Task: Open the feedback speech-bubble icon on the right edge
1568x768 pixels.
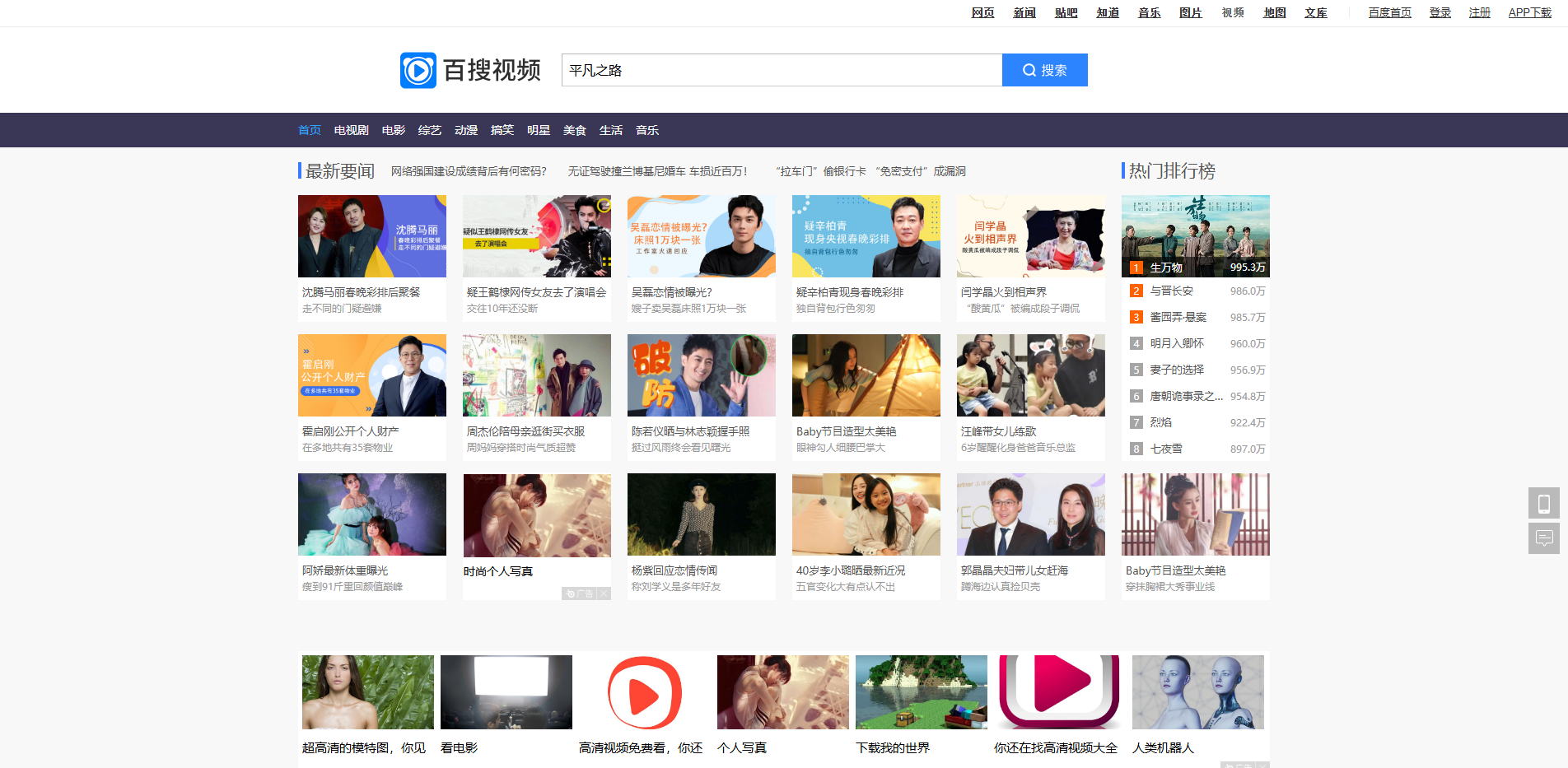Action: click(x=1543, y=538)
